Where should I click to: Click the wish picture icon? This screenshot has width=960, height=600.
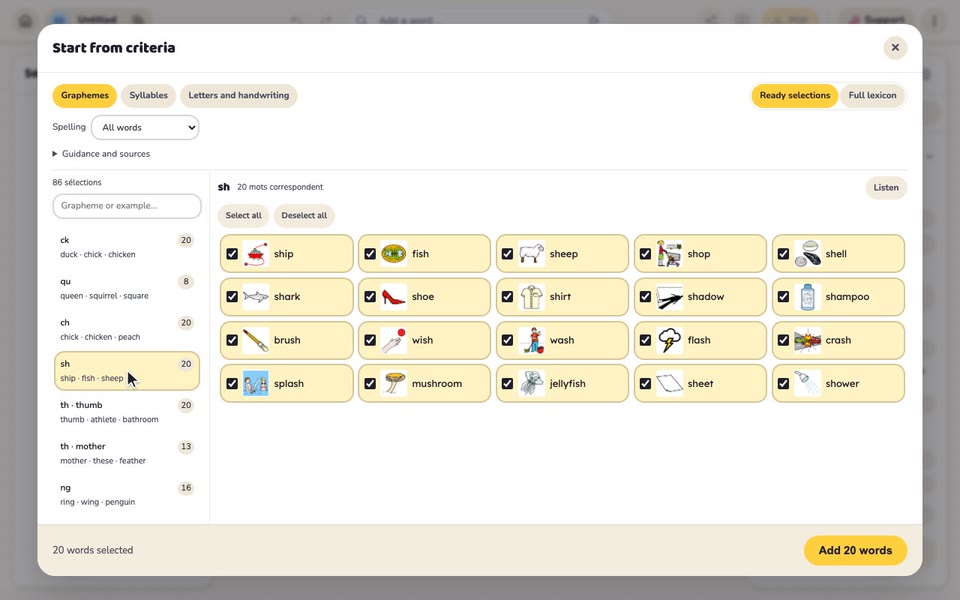click(x=394, y=340)
